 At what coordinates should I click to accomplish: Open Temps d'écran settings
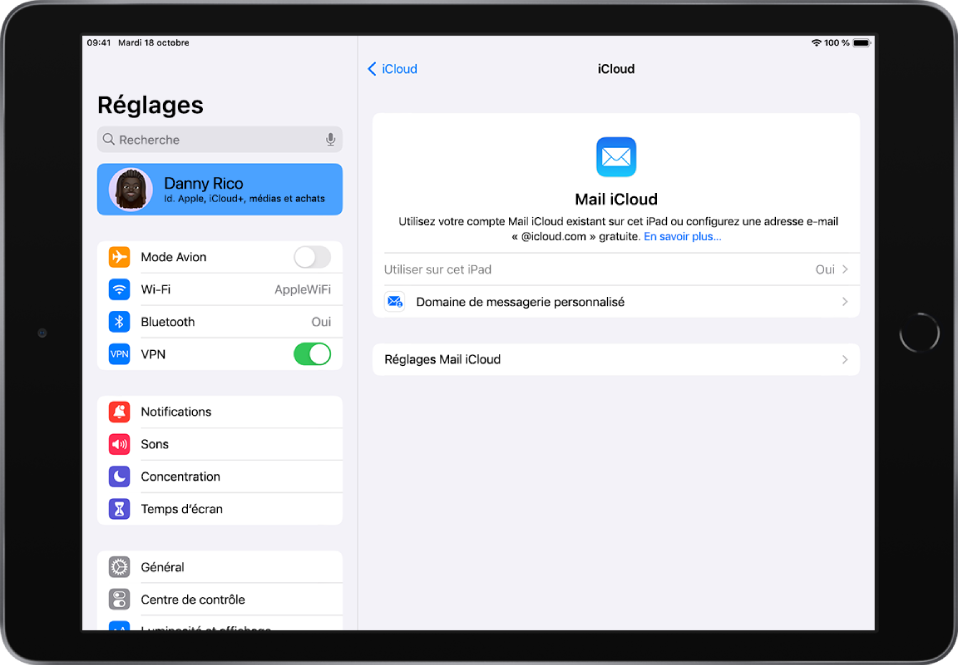[220, 509]
